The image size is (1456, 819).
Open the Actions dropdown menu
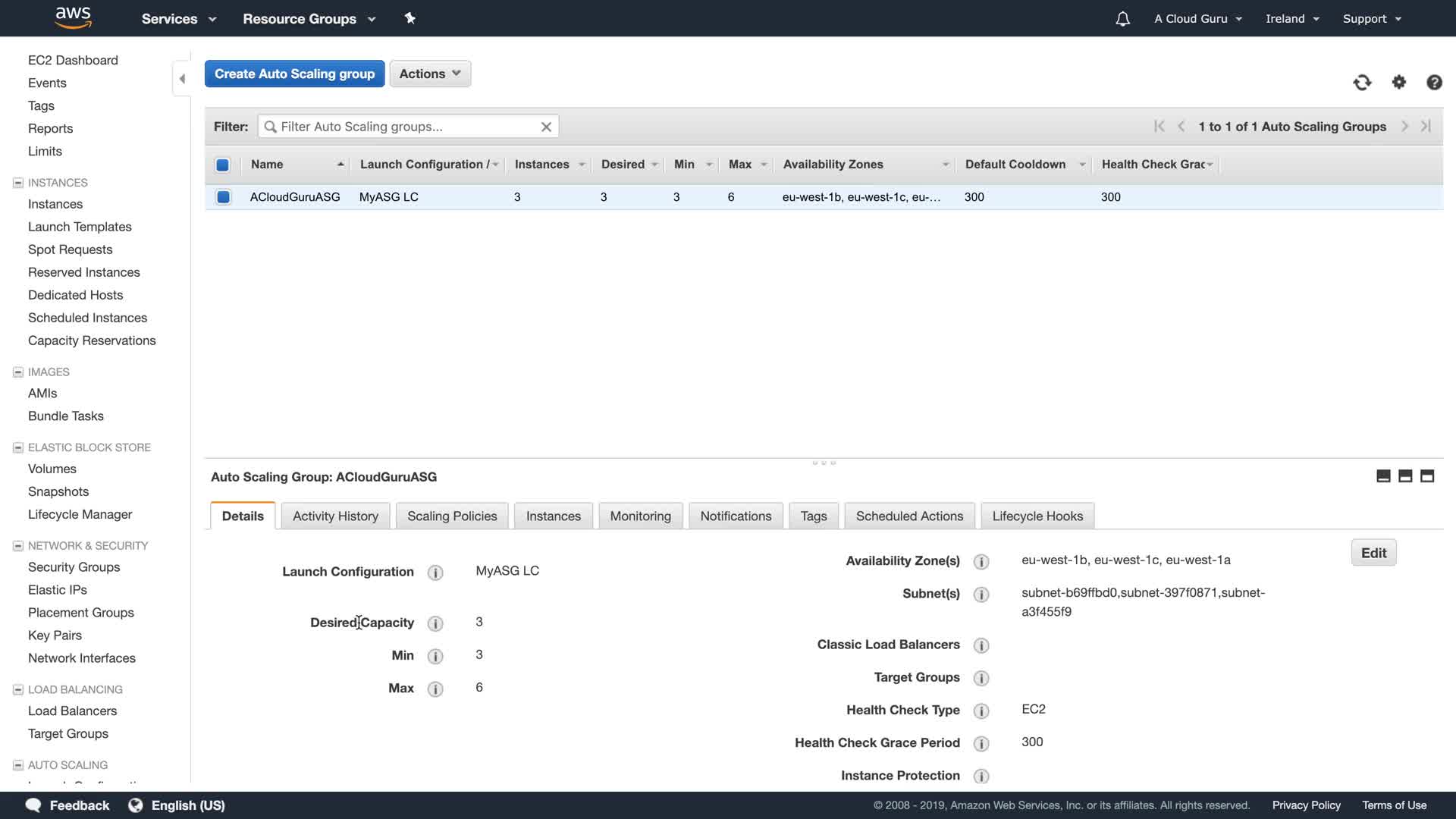pyautogui.click(x=429, y=74)
